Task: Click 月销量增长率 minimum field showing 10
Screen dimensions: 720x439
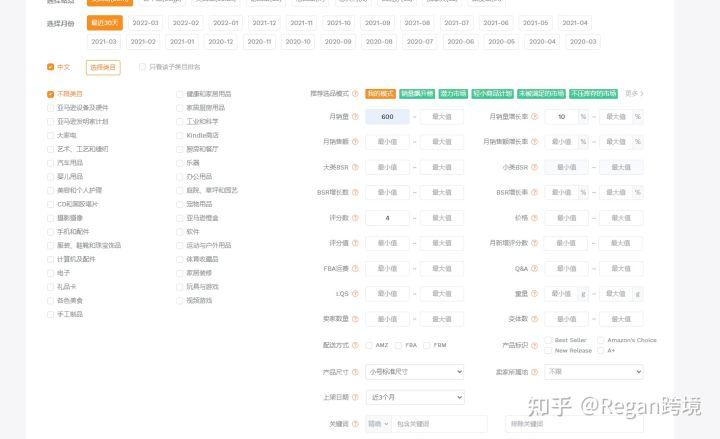Action: (561, 117)
